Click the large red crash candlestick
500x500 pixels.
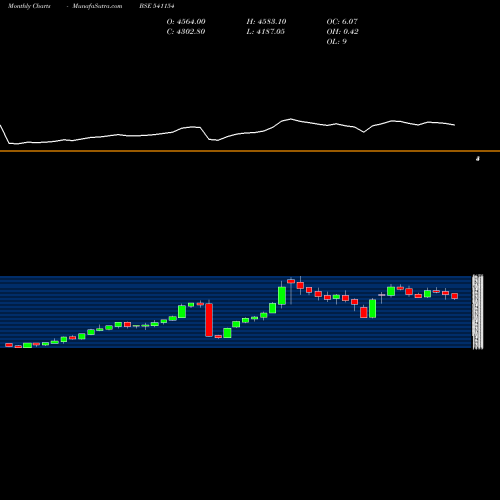point(209,320)
